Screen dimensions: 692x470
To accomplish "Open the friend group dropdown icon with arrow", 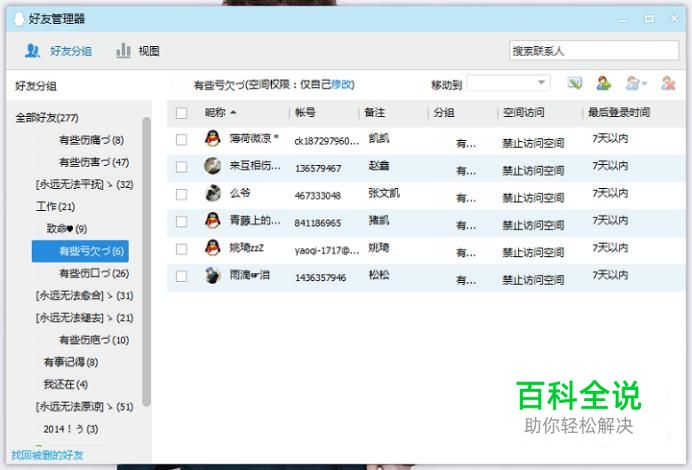I will pyautogui.click(x=636, y=83).
